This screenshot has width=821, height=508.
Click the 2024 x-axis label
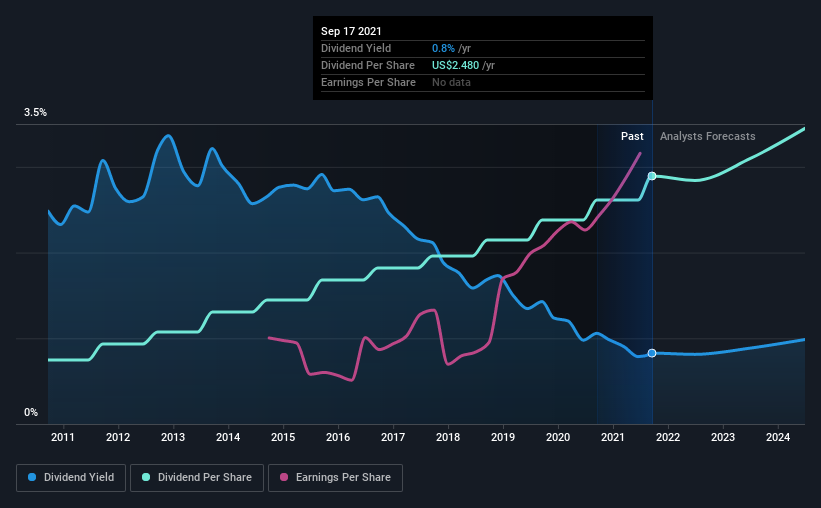(778, 437)
